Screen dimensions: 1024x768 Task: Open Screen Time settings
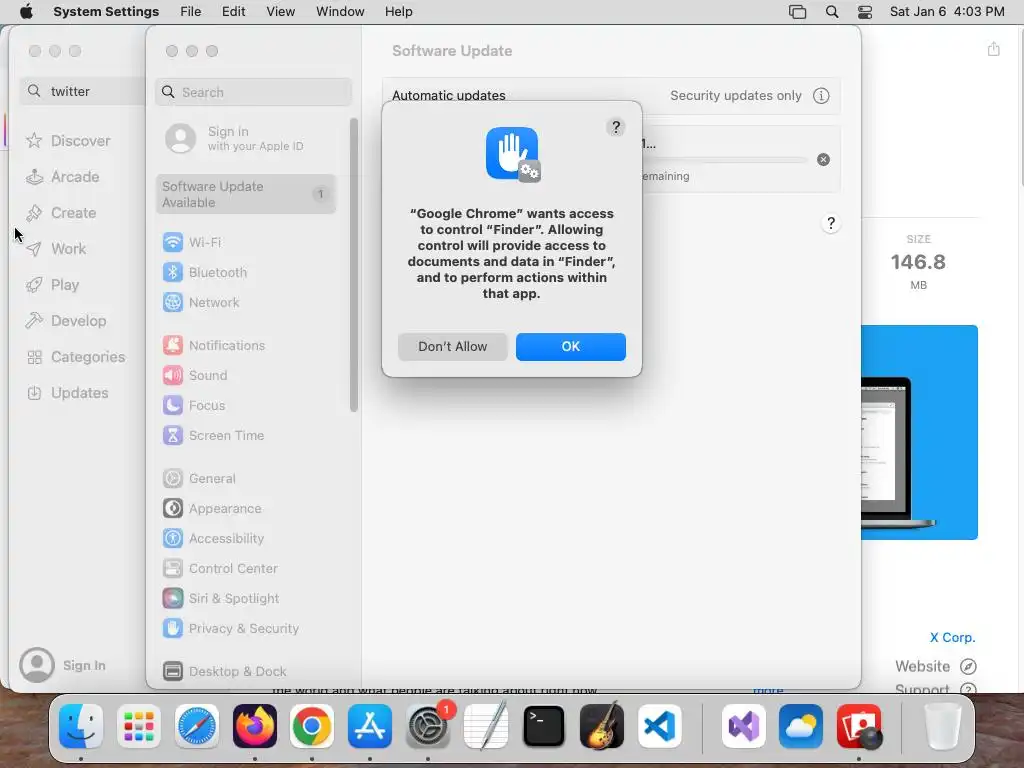(x=246, y=436)
